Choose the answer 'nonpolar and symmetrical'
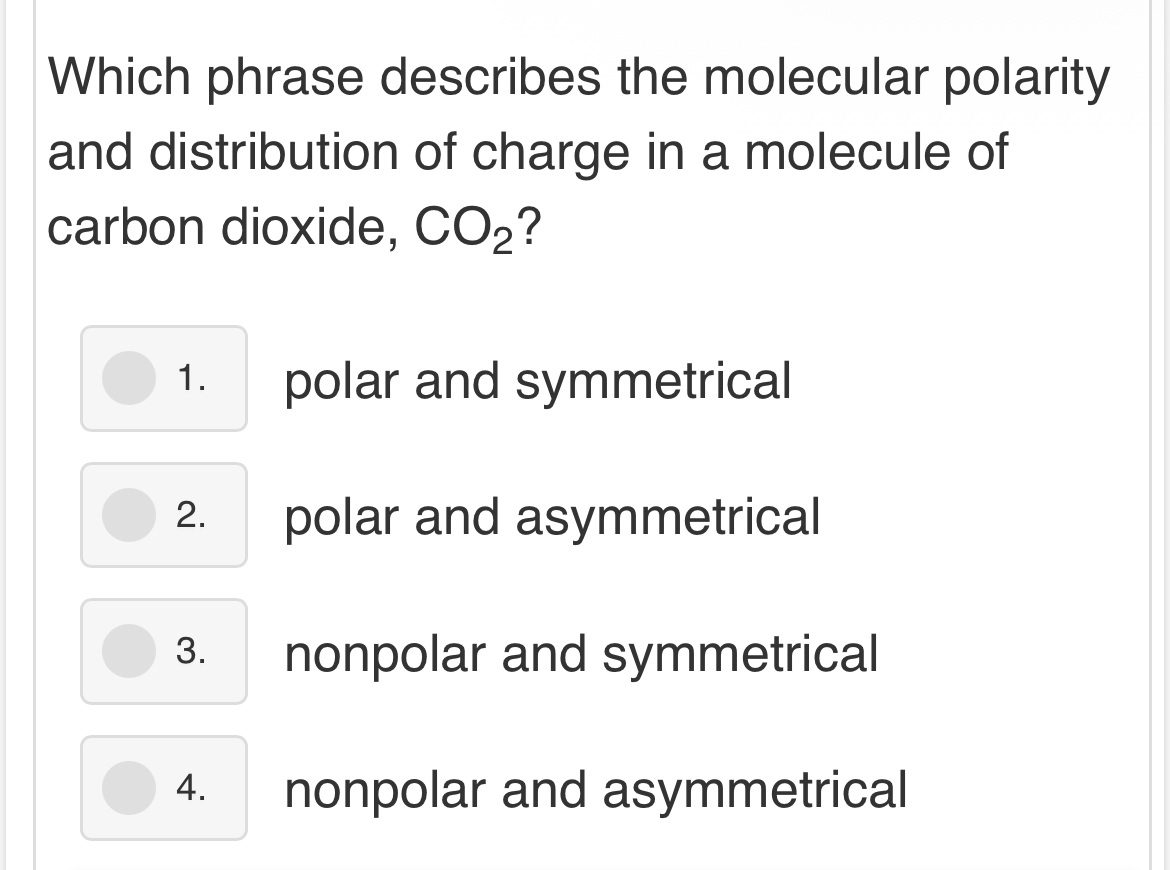 click(x=580, y=653)
